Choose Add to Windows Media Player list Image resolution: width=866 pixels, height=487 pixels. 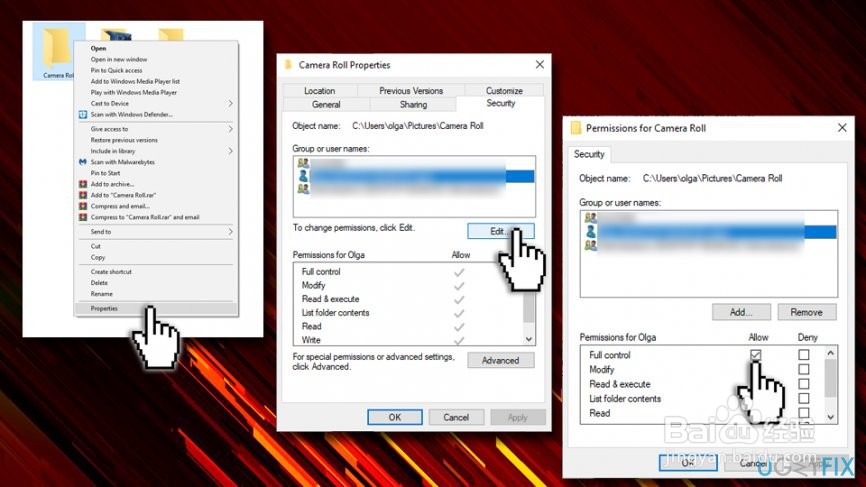(135, 81)
